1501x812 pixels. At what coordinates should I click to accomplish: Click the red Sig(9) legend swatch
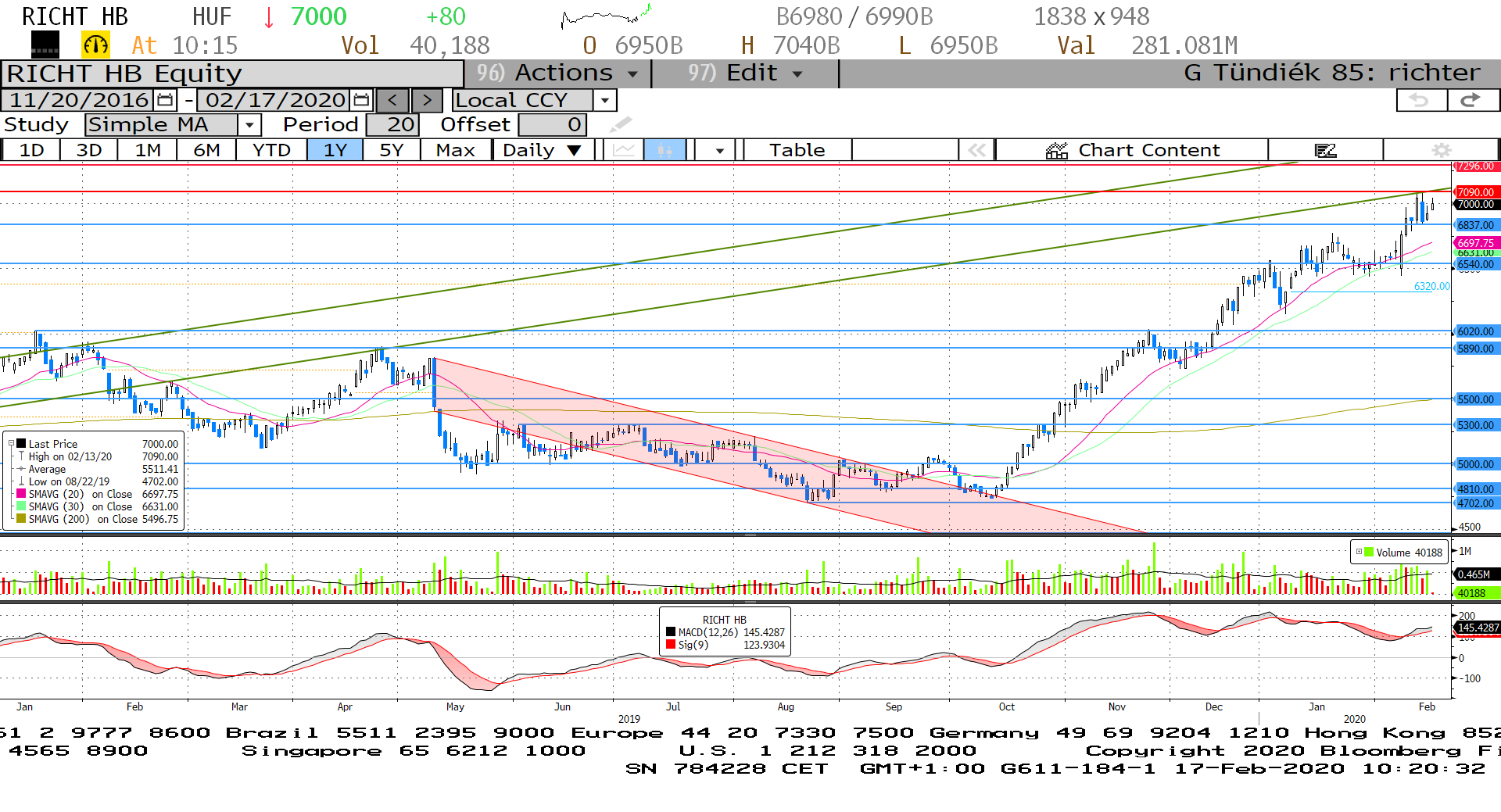tap(671, 644)
